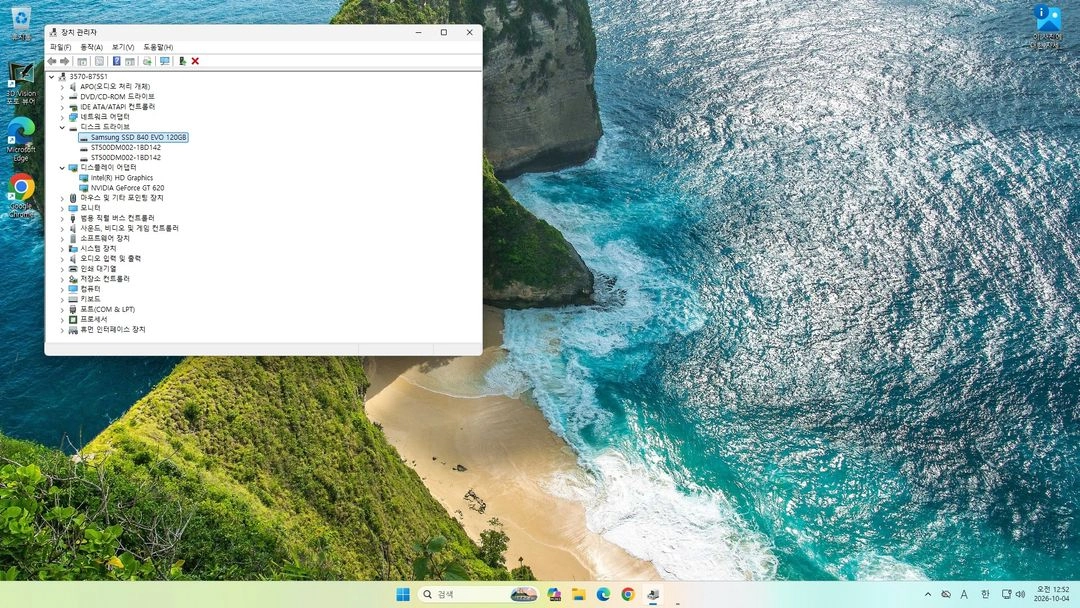
Task: Click the Update driver toolbar icon
Action: 147,61
